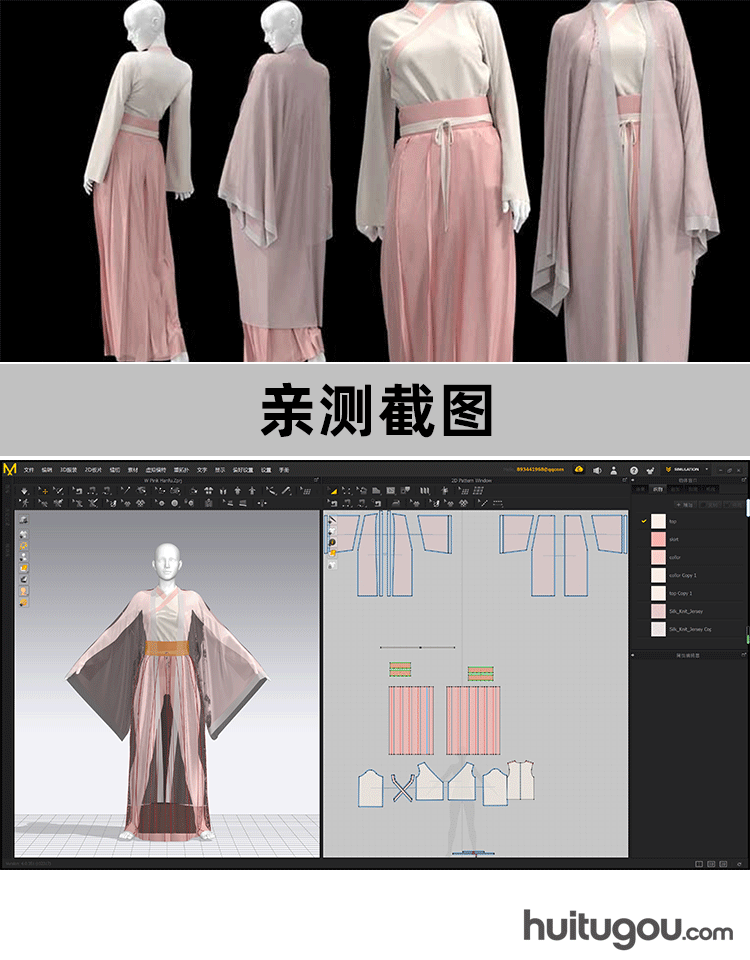Select the 'top' fabric checkmark entry
The image size is (750, 960).
click(645, 521)
